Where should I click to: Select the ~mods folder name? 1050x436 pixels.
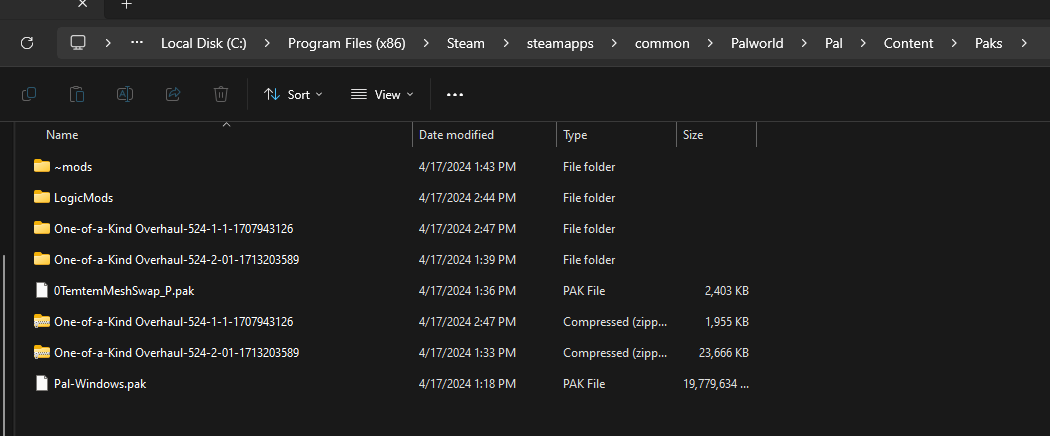pyautogui.click(x=73, y=167)
